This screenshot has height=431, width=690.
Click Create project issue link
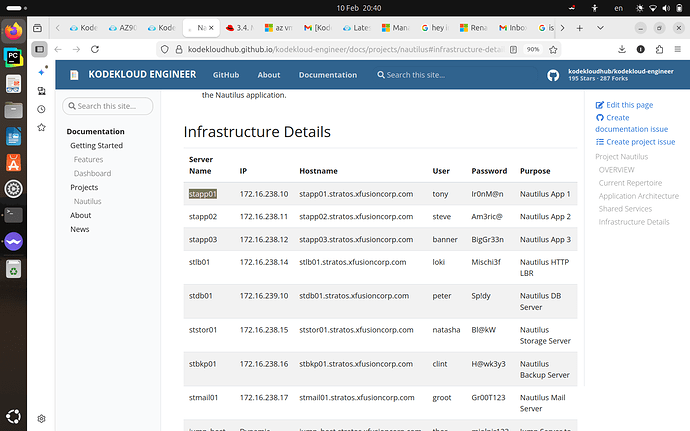(635, 142)
